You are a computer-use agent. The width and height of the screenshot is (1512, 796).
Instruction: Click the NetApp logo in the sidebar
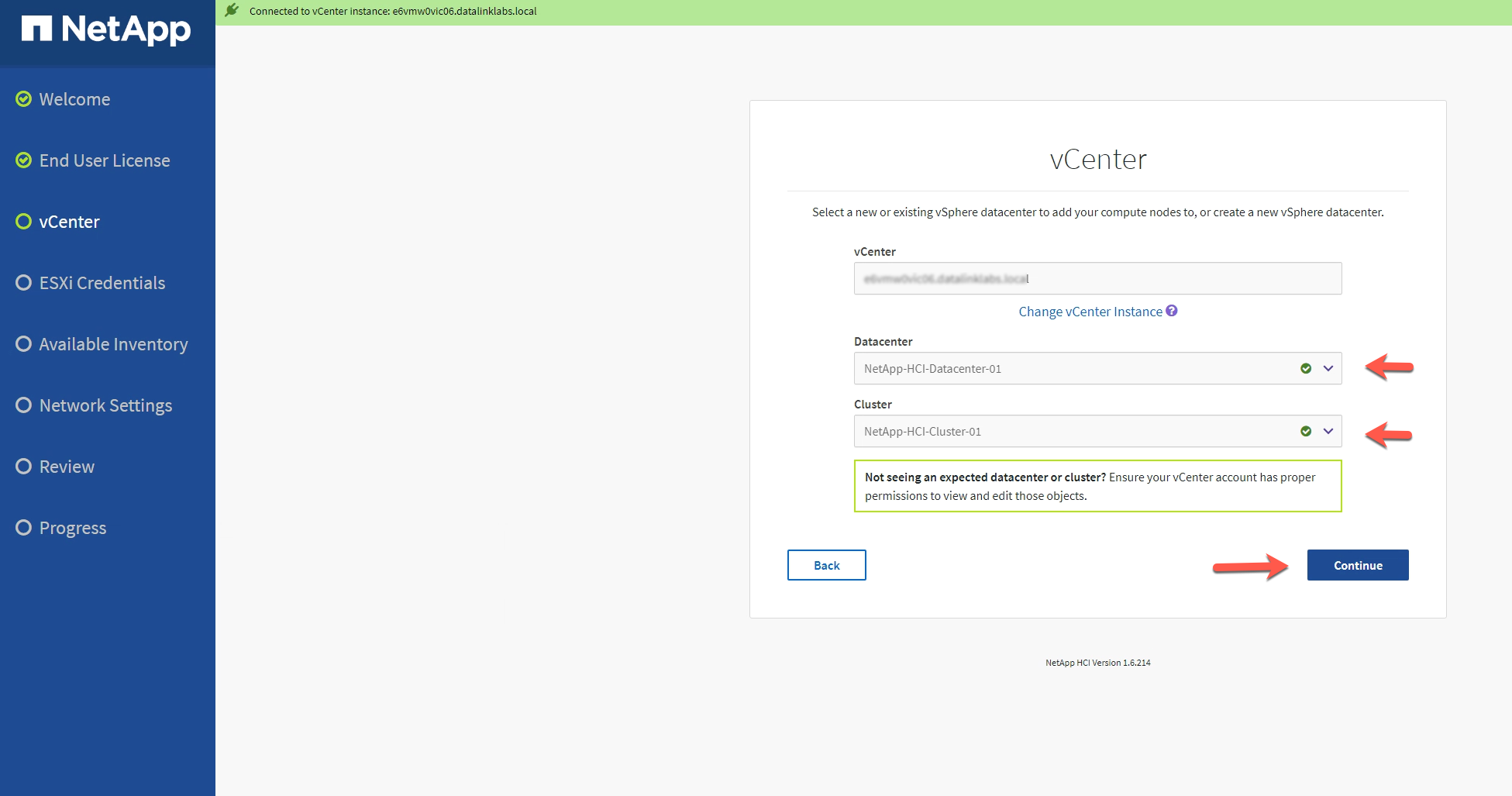pos(106,30)
